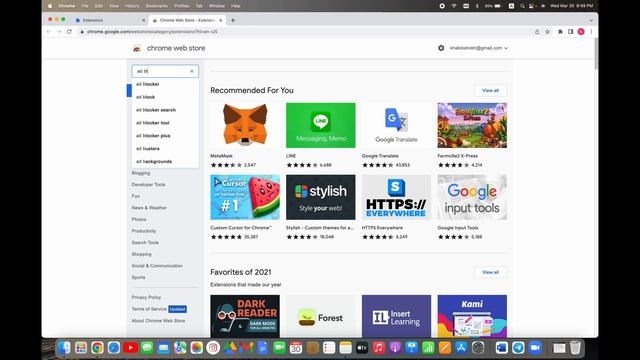
Task: Select the 'ad blocker' suggestion
Action: pyautogui.click(x=165, y=84)
